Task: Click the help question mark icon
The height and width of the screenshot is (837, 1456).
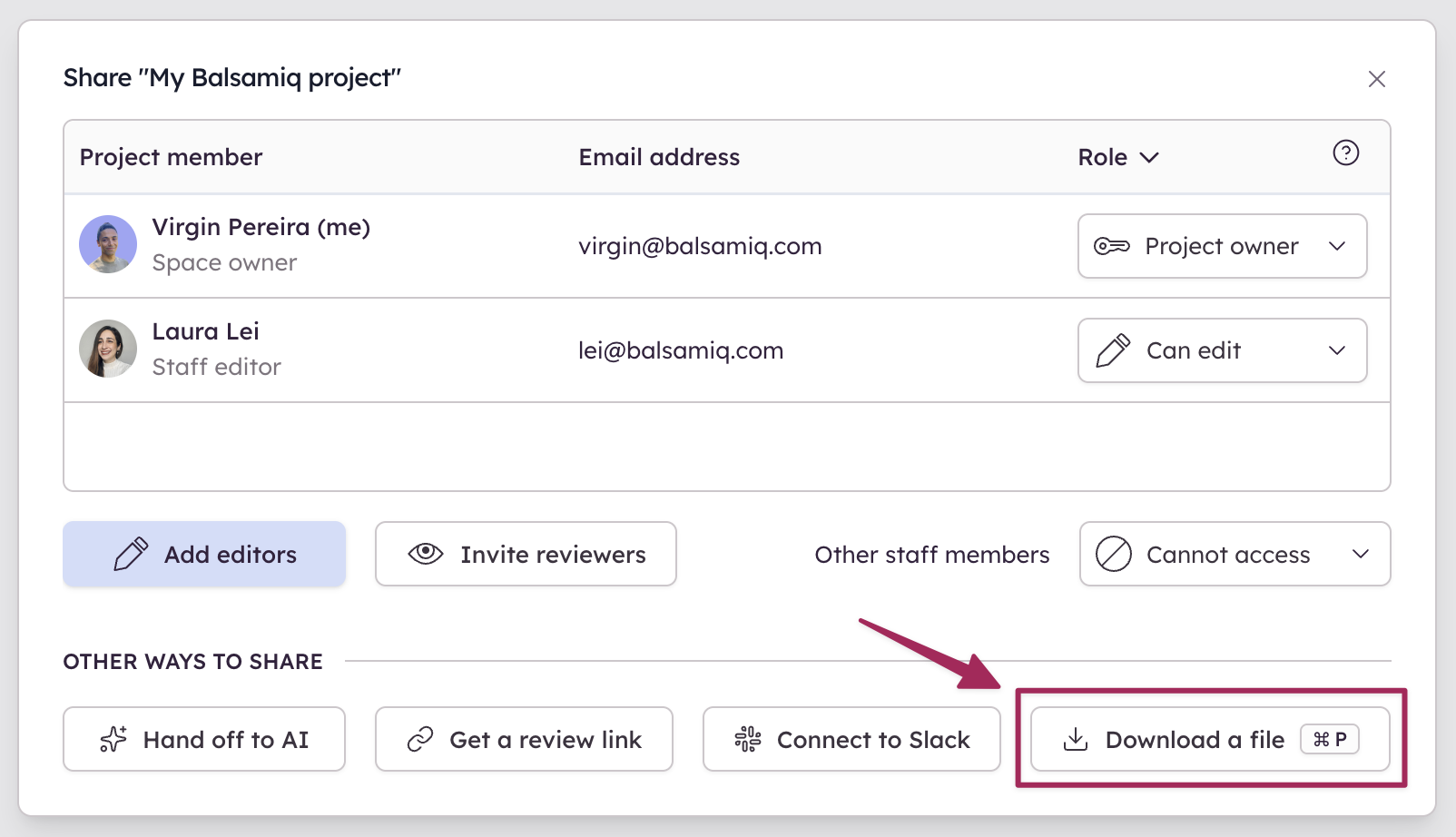Action: pos(1345,153)
